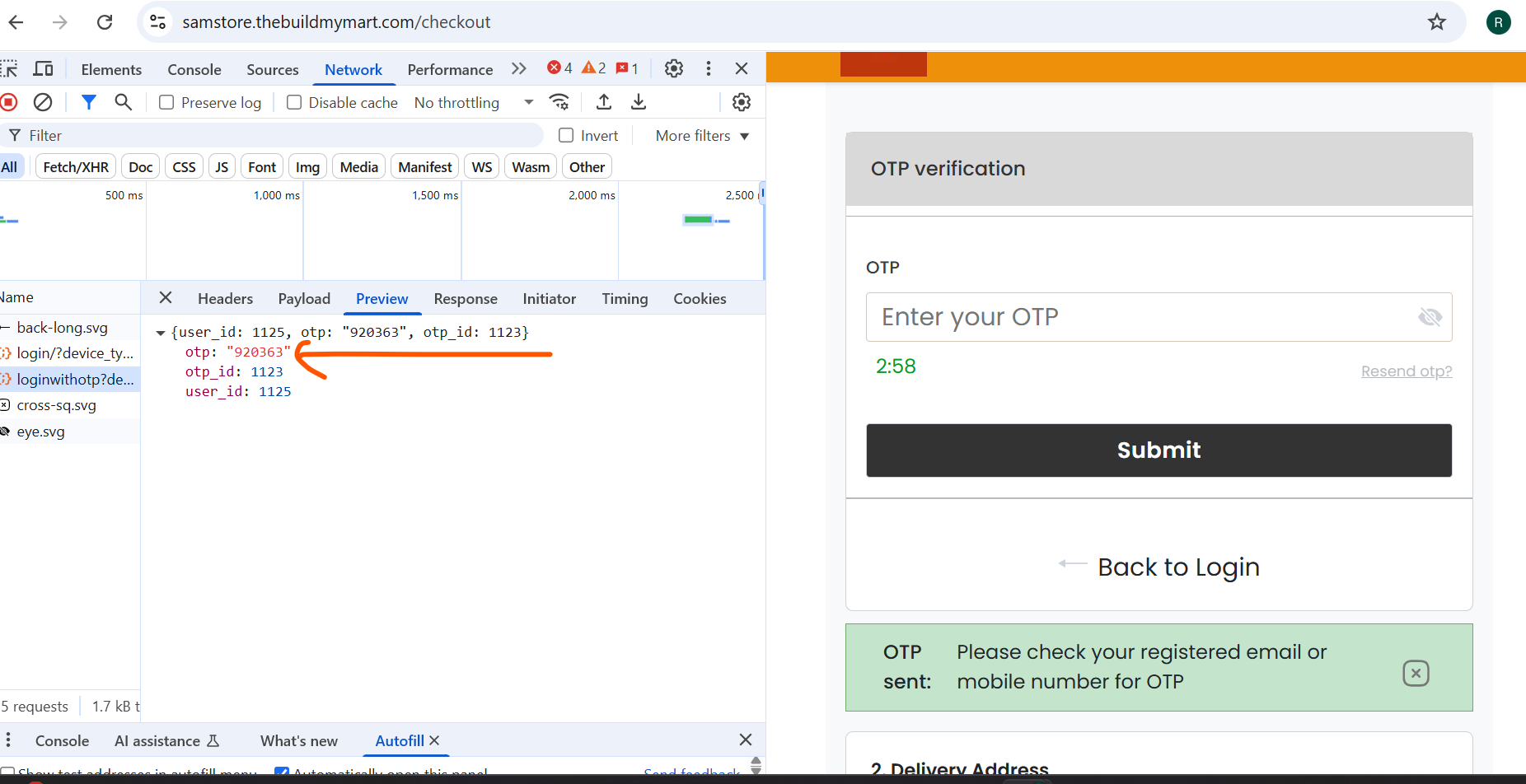Close the bottom drawer panel

click(746, 740)
